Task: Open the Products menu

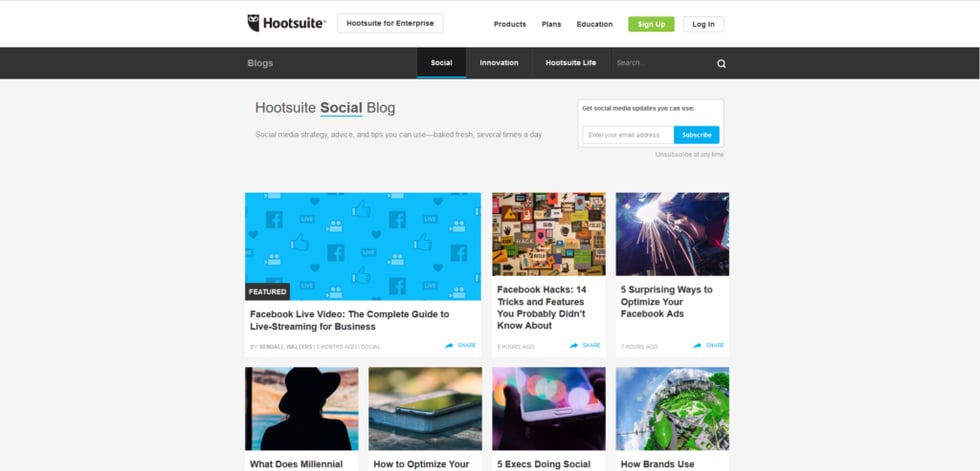Action: [510, 24]
